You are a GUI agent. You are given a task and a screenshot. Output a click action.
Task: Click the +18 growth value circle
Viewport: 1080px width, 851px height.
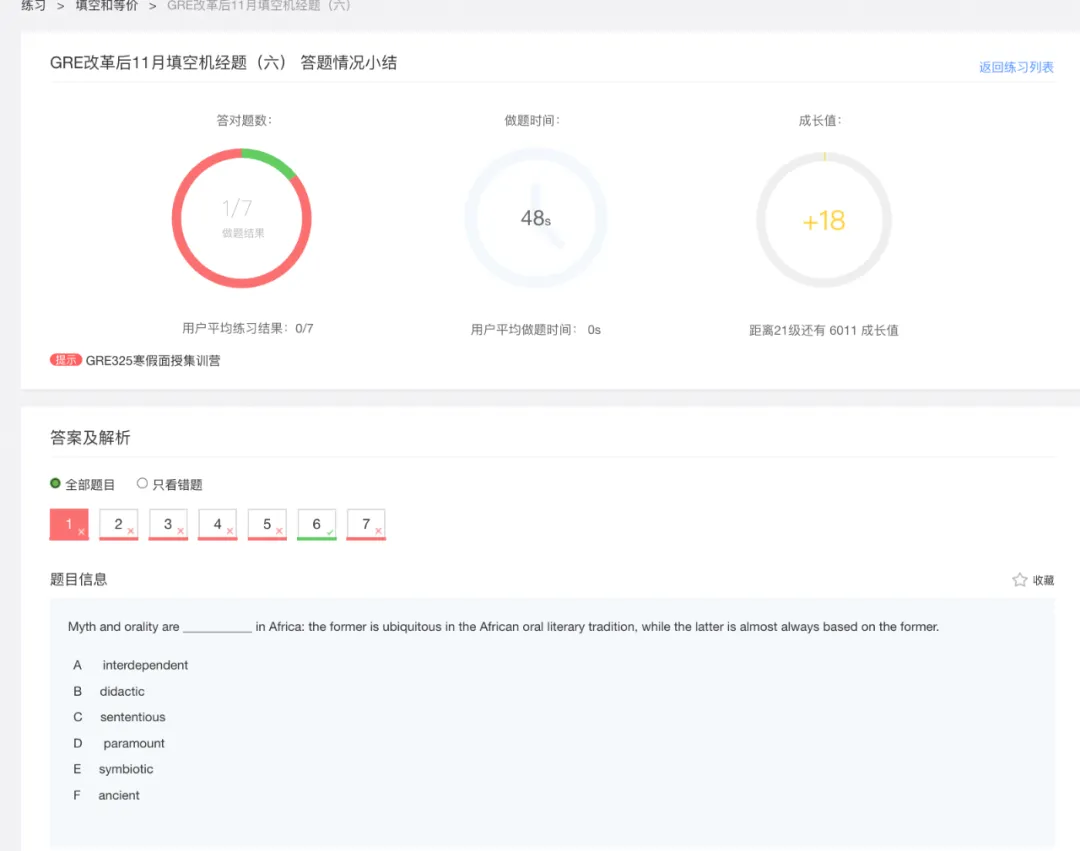coord(824,220)
